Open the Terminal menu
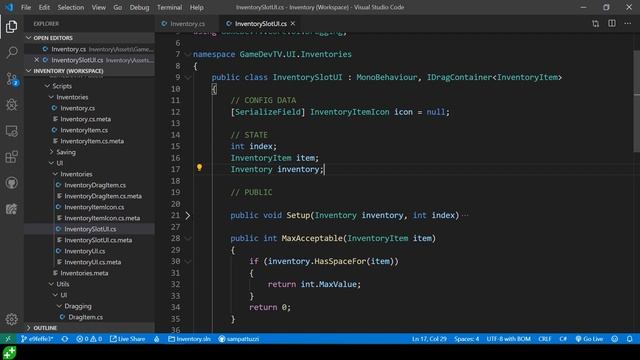 click(169, 7)
